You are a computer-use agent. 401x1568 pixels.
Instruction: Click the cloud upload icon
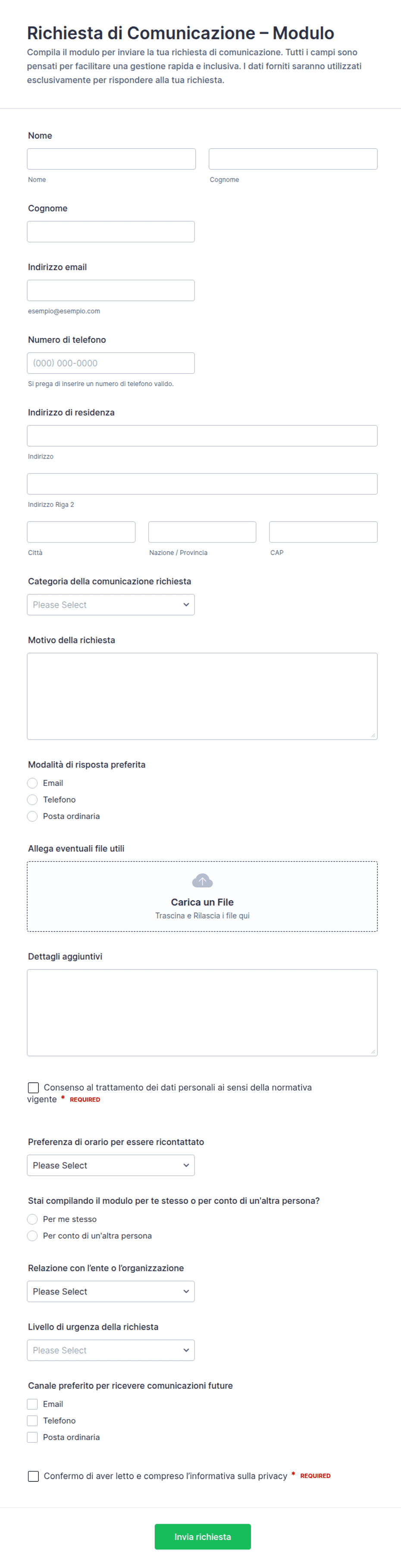coord(202,881)
